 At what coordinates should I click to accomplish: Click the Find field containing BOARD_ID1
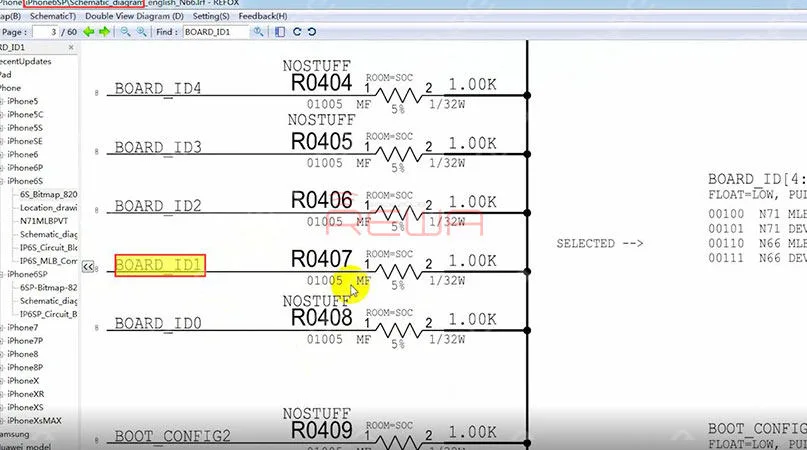(x=216, y=32)
